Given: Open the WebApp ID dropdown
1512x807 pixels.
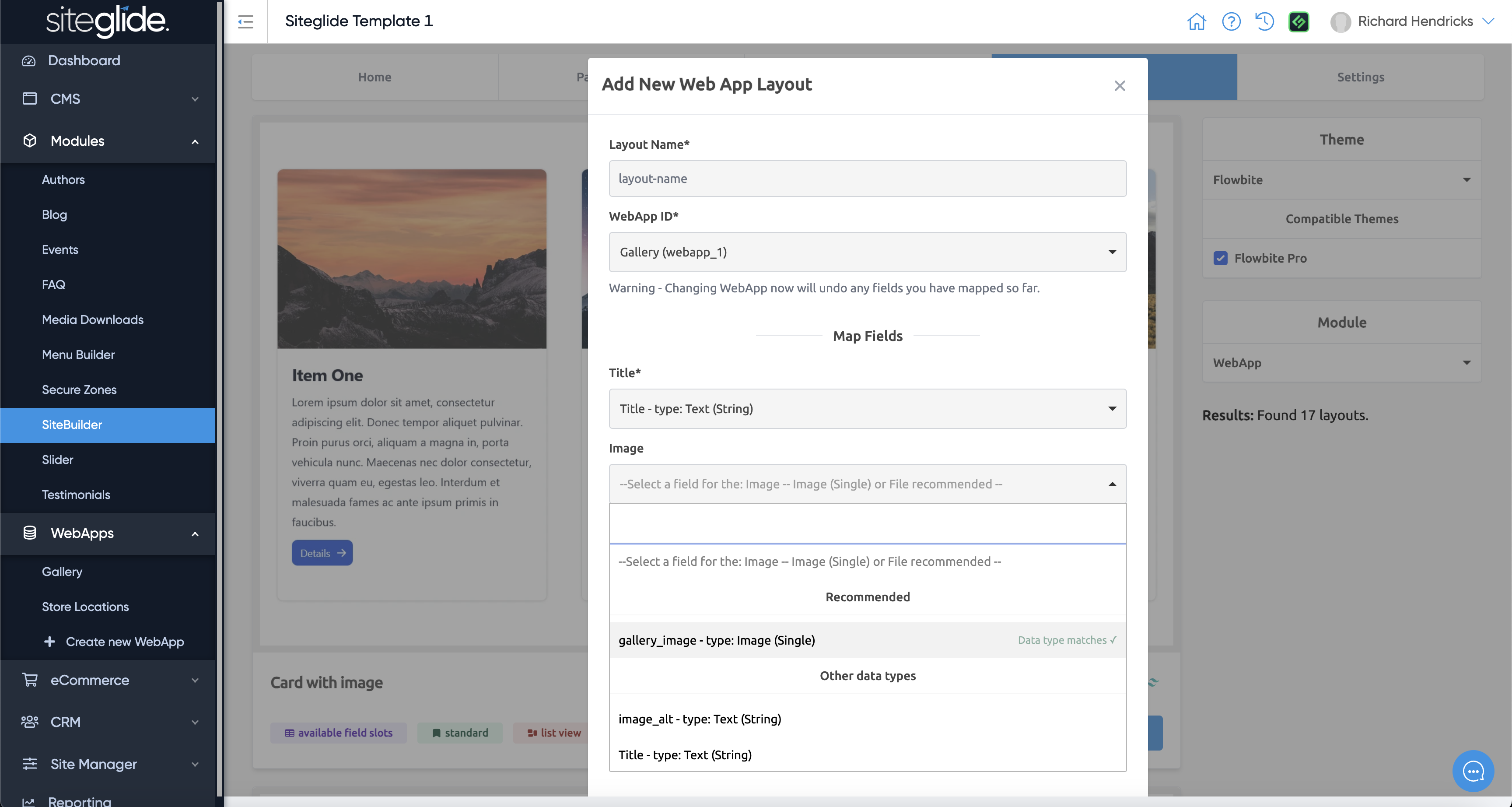Looking at the screenshot, I should click(867, 252).
